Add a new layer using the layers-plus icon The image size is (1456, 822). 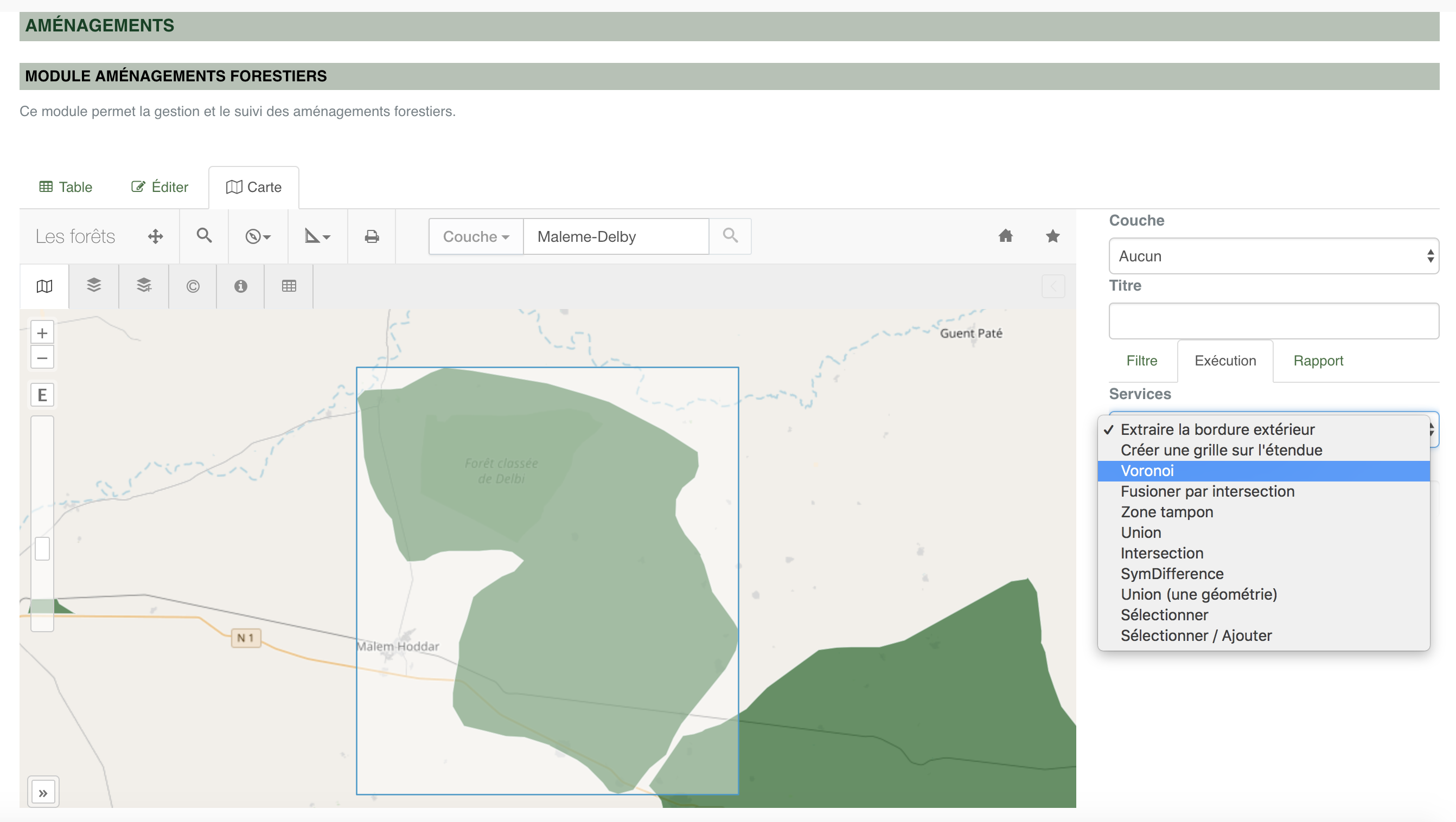click(144, 286)
